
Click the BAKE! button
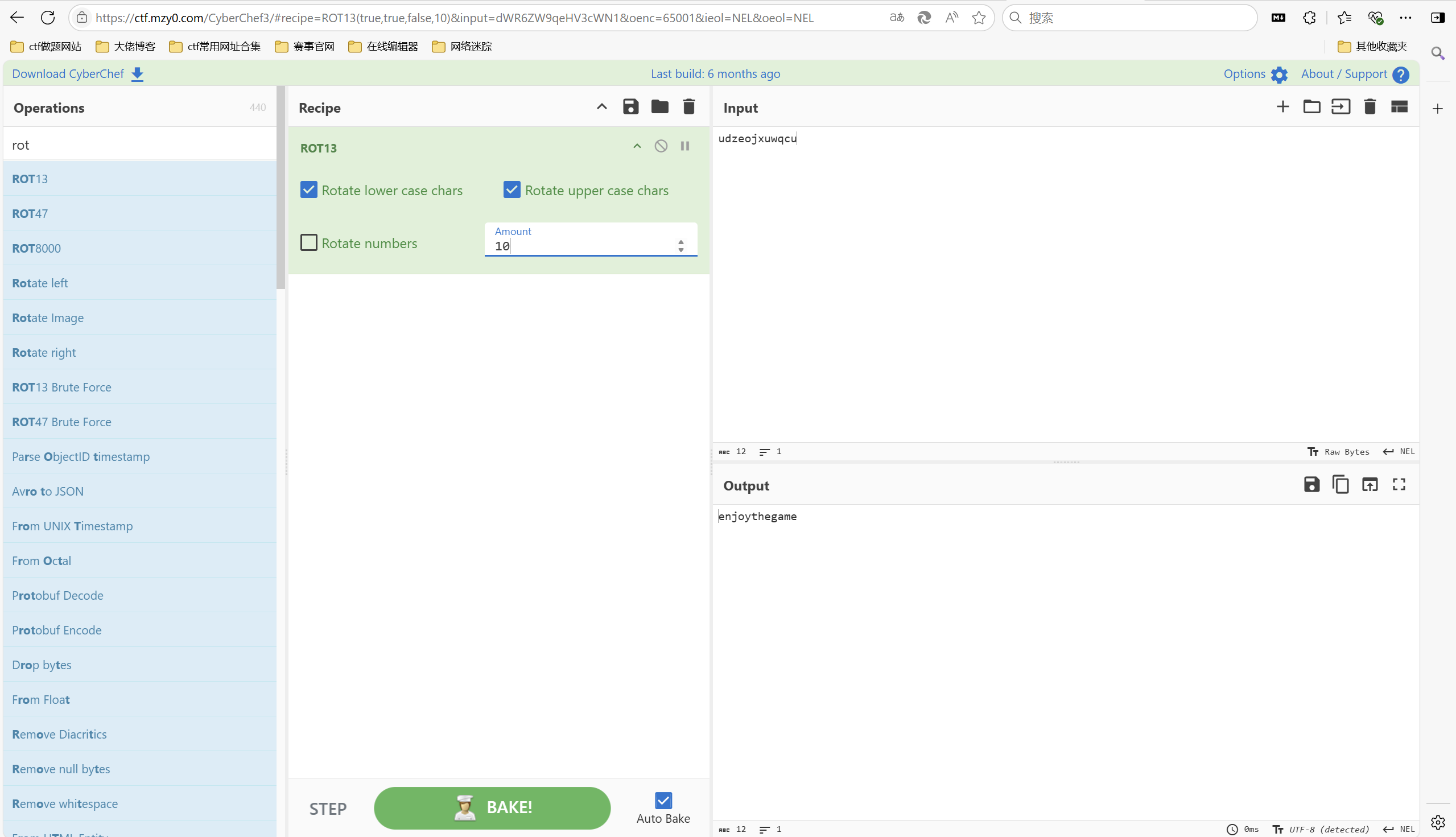tap(492, 807)
